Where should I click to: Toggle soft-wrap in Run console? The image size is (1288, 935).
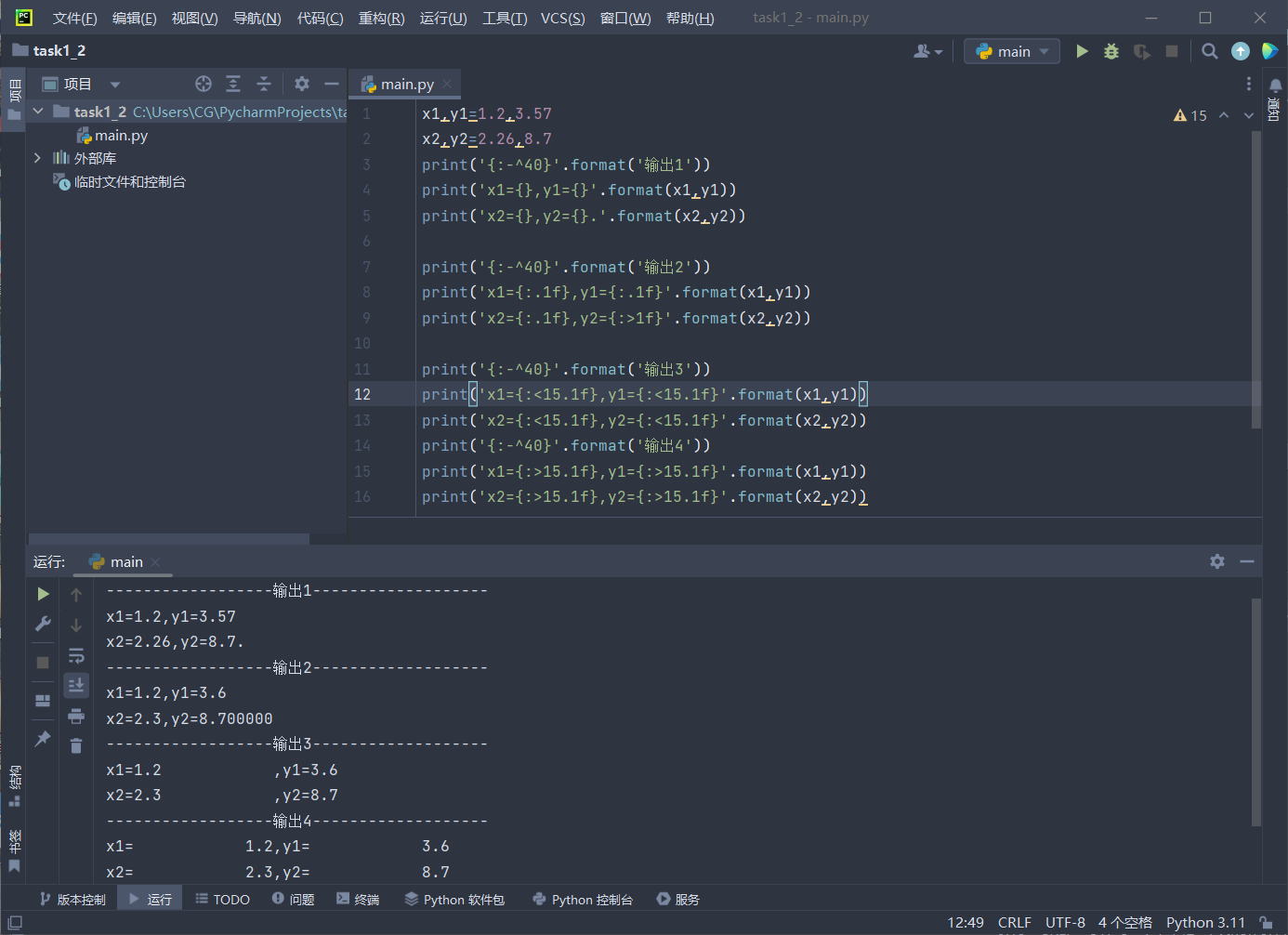click(76, 655)
